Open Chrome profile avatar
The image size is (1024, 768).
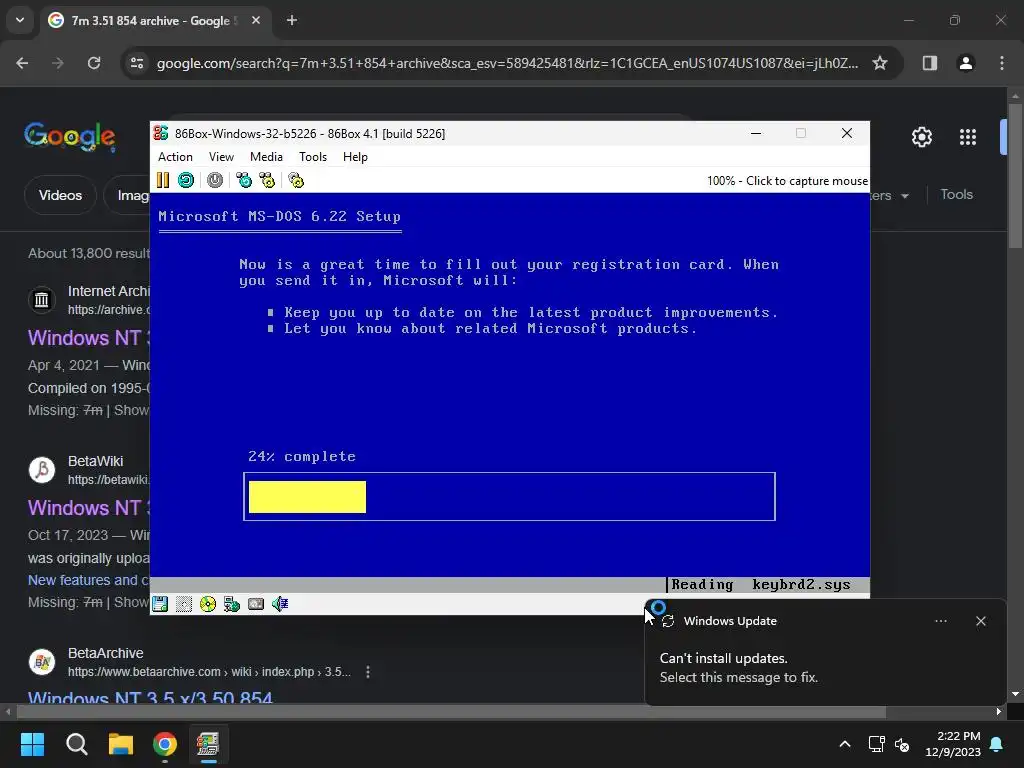point(966,63)
